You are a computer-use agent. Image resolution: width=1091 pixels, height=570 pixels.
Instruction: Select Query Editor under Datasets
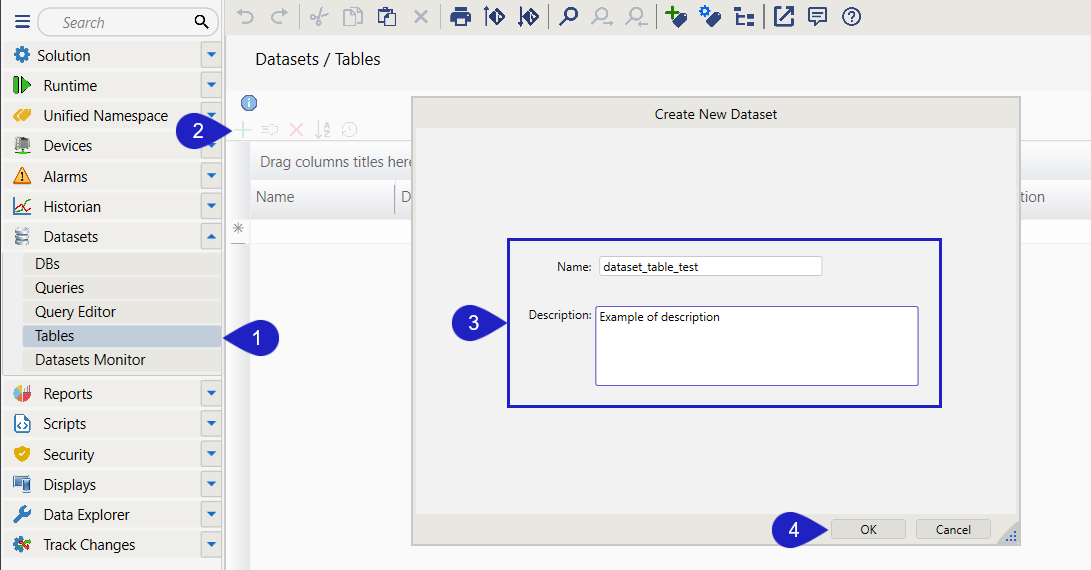coord(75,312)
